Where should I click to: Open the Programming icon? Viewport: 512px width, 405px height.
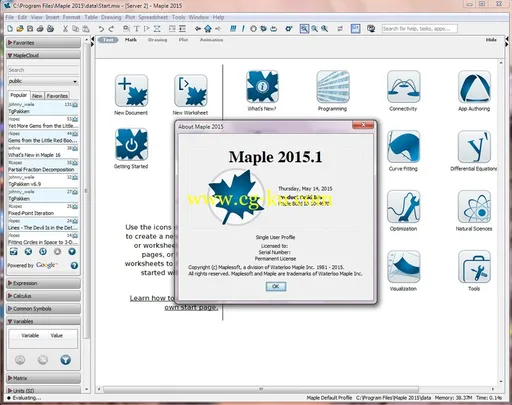[333, 87]
